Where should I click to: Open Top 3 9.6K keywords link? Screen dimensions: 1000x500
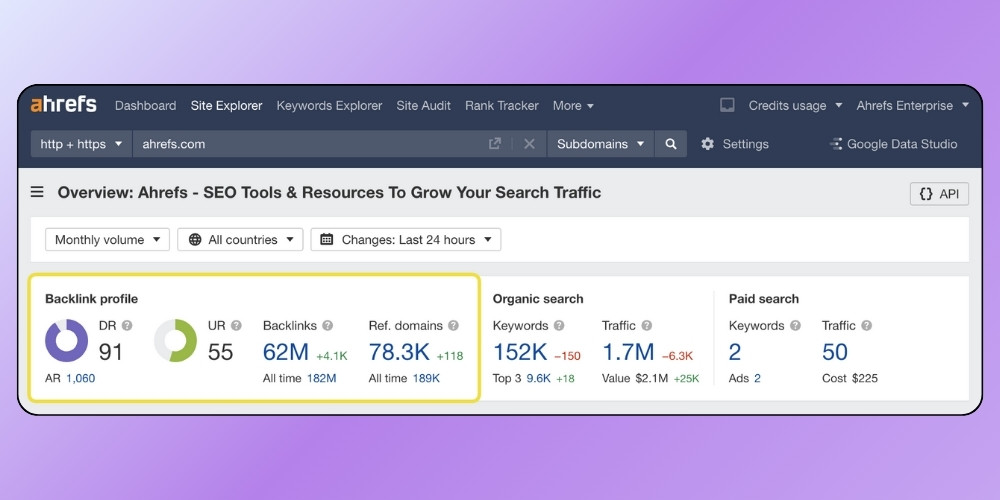pos(538,378)
